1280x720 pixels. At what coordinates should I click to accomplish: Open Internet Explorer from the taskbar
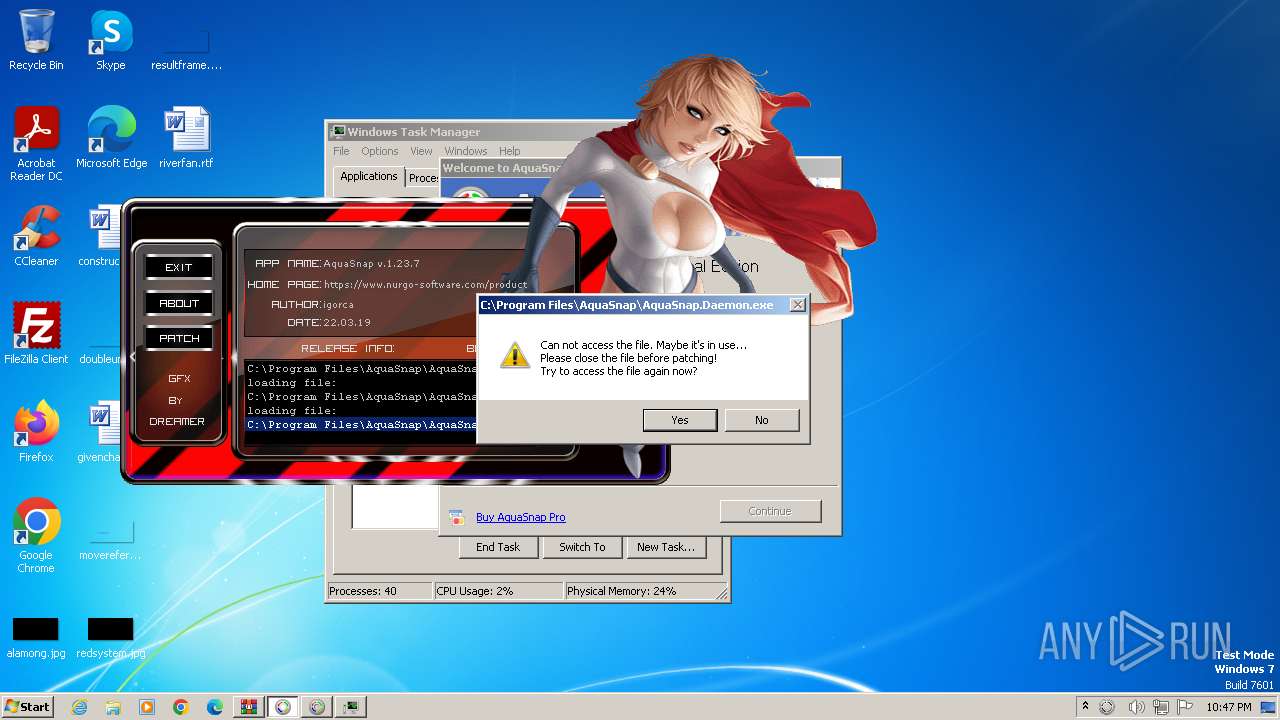pos(79,707)
